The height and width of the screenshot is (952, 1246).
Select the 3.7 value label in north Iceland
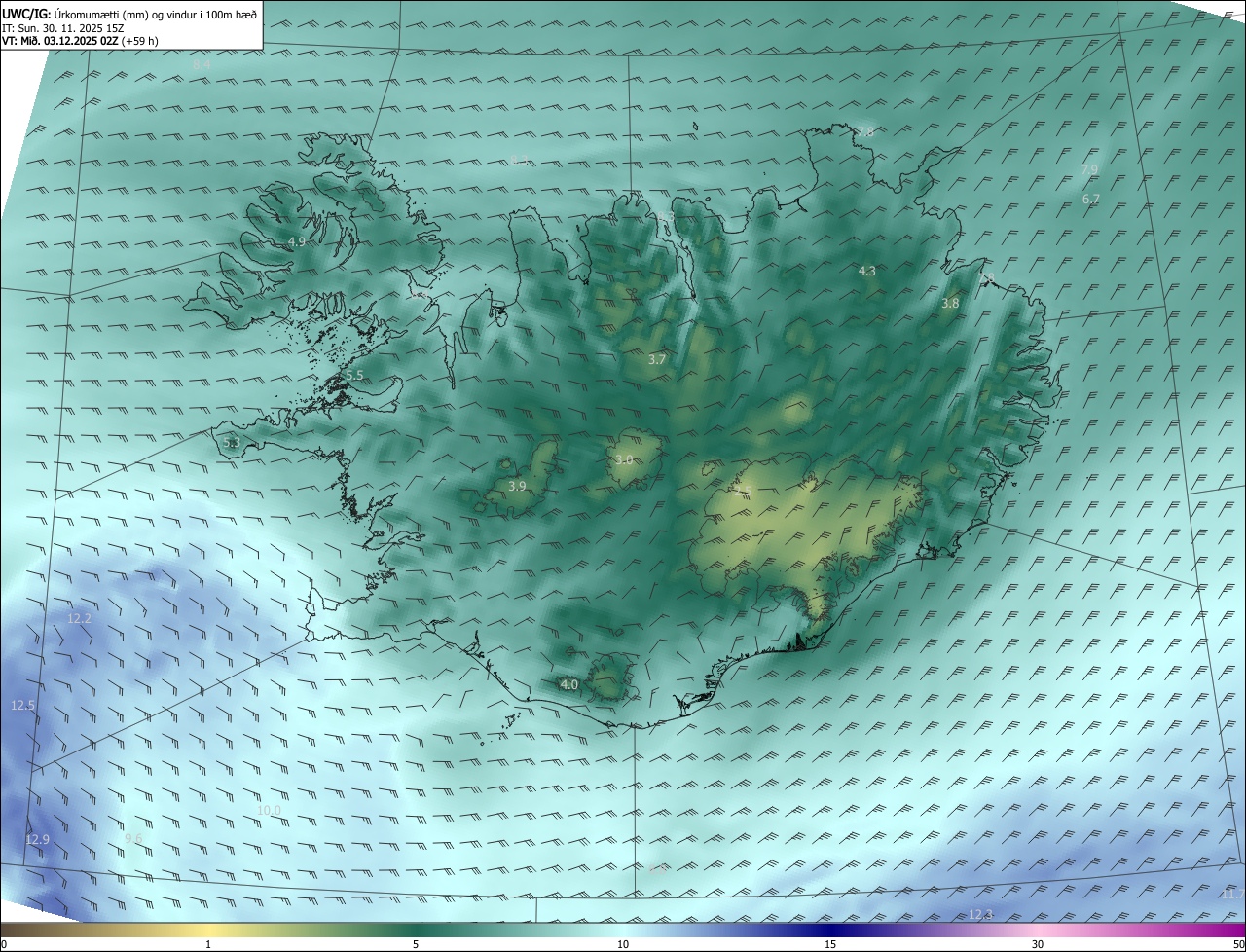(657, 359)
